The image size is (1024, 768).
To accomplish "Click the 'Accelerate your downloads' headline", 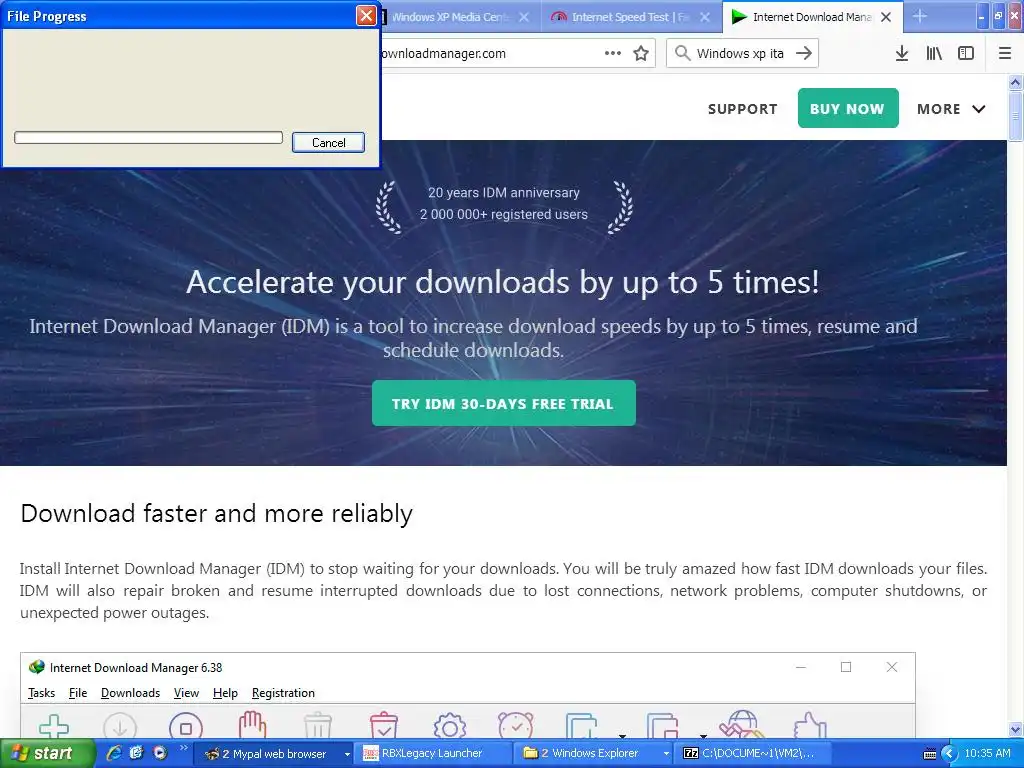I will pyautogui.click(x=502, y=282).
